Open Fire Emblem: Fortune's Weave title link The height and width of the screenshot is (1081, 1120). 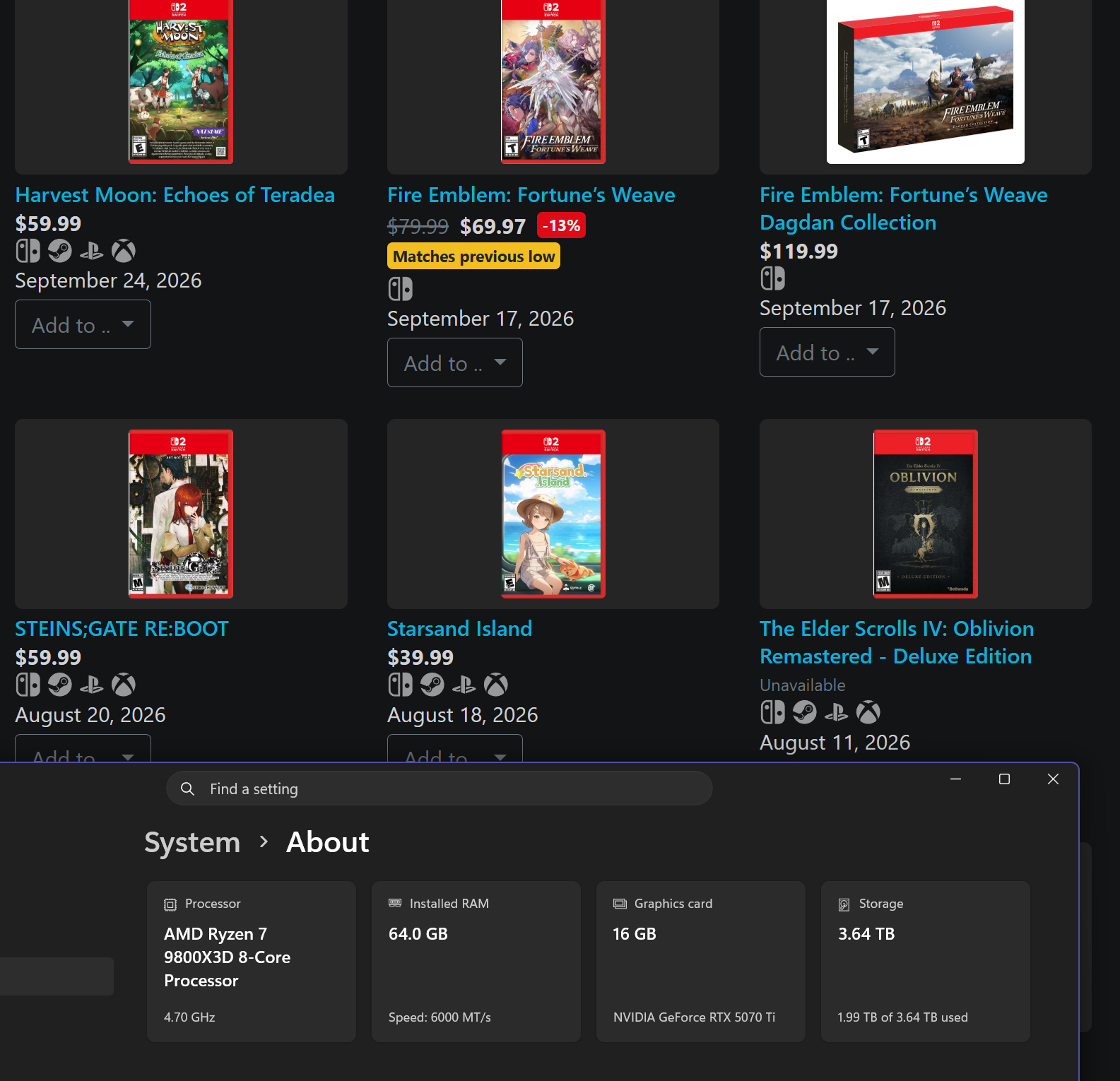tap(531, 195)
